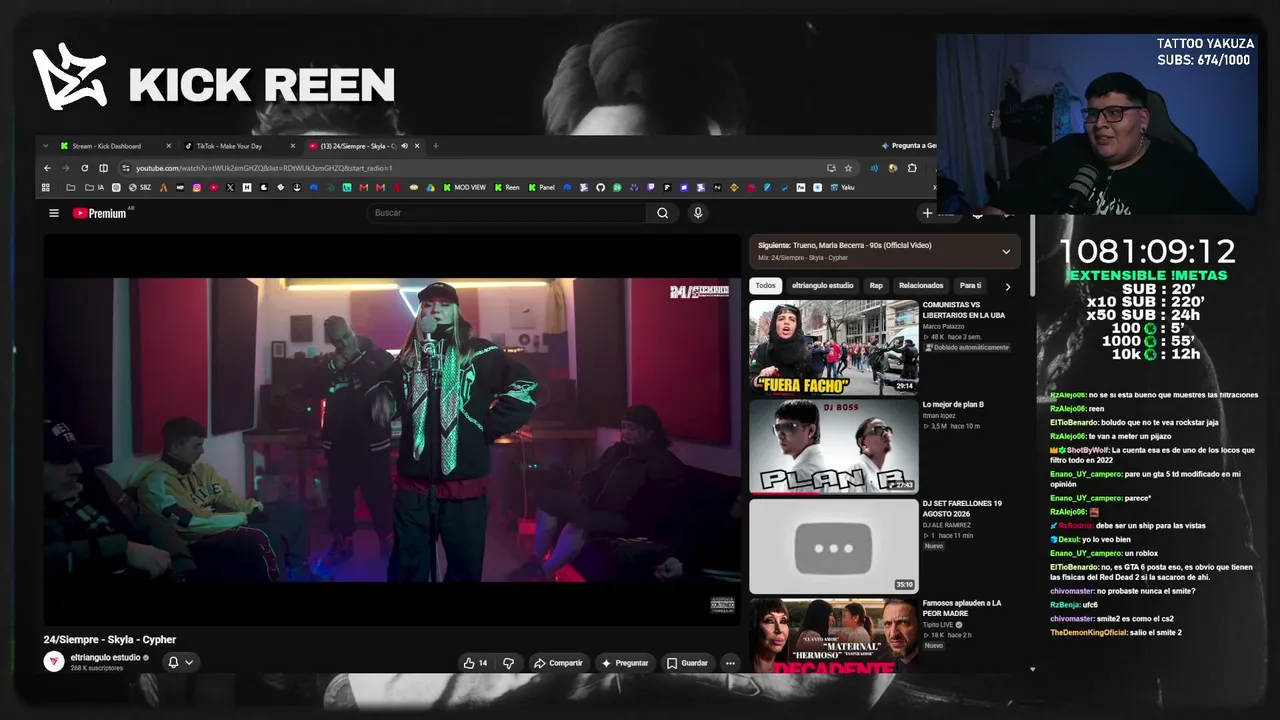Open the tab search dropdown arrow in Chrome
This screenshot has height=720, width=1280.
45,146
